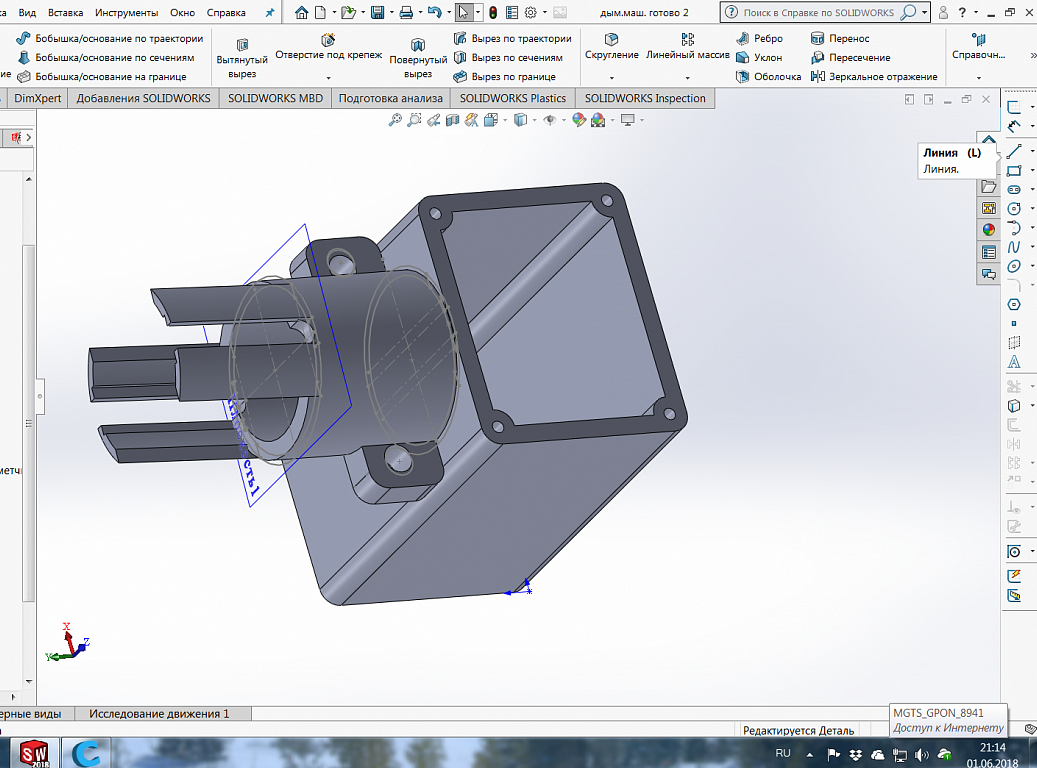Open the Инструменты menu
This screenshot has height=768, width=1037.
pos(126,13)
